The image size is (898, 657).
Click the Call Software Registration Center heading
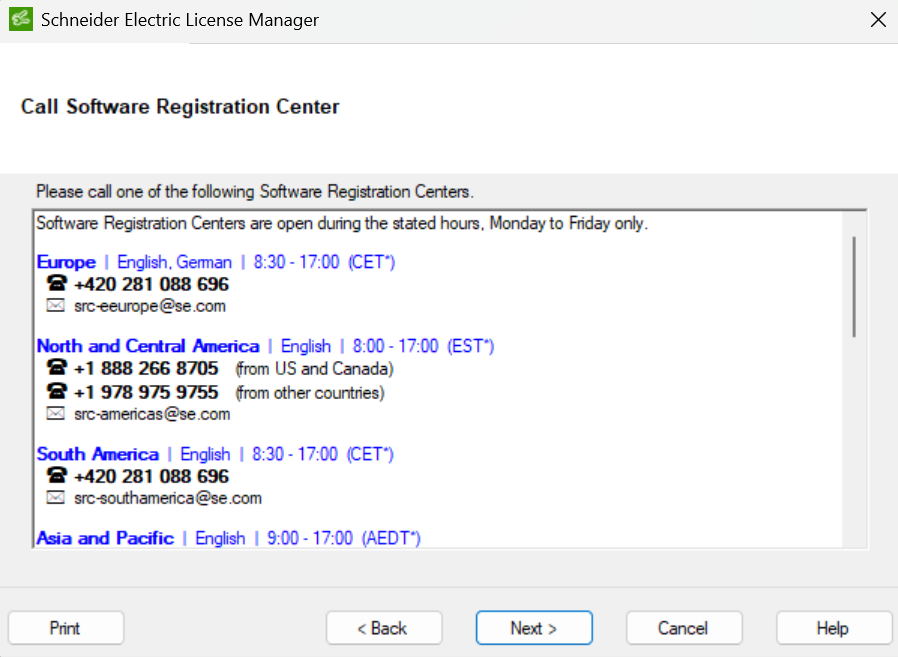pos(180,107)
